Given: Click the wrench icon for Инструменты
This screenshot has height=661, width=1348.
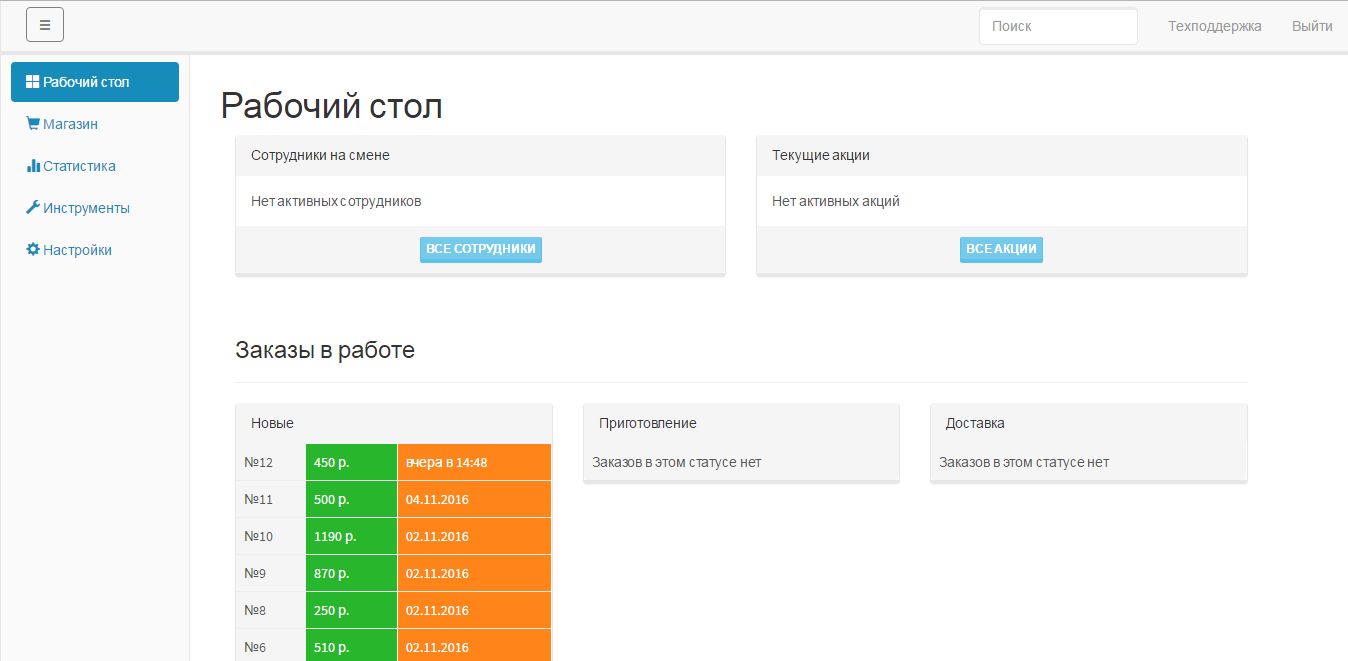Looking at the screenshot, I should click(x=33, y=208).
